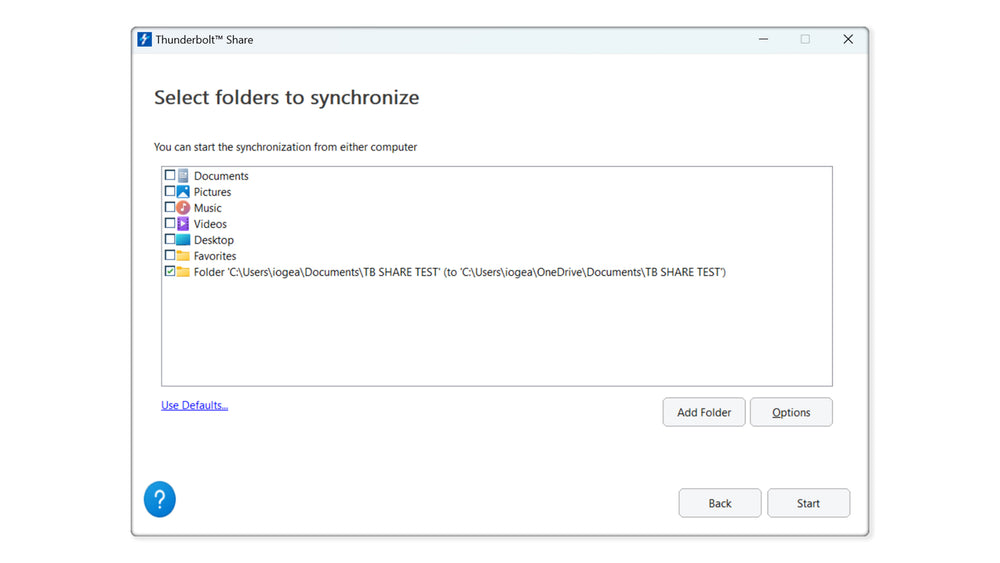
Task: Enable the Documents checkbox
Action: point(170,176)
